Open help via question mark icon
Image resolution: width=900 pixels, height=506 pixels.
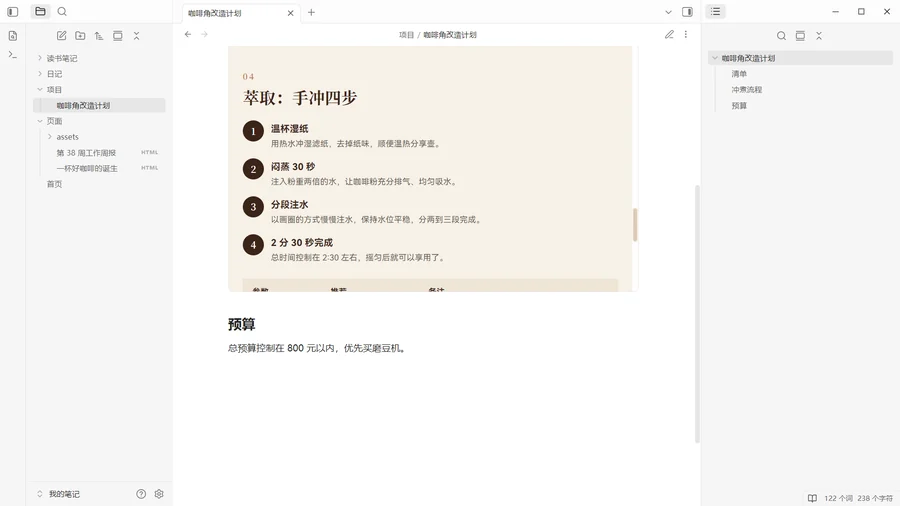click(x=141, y=494)
